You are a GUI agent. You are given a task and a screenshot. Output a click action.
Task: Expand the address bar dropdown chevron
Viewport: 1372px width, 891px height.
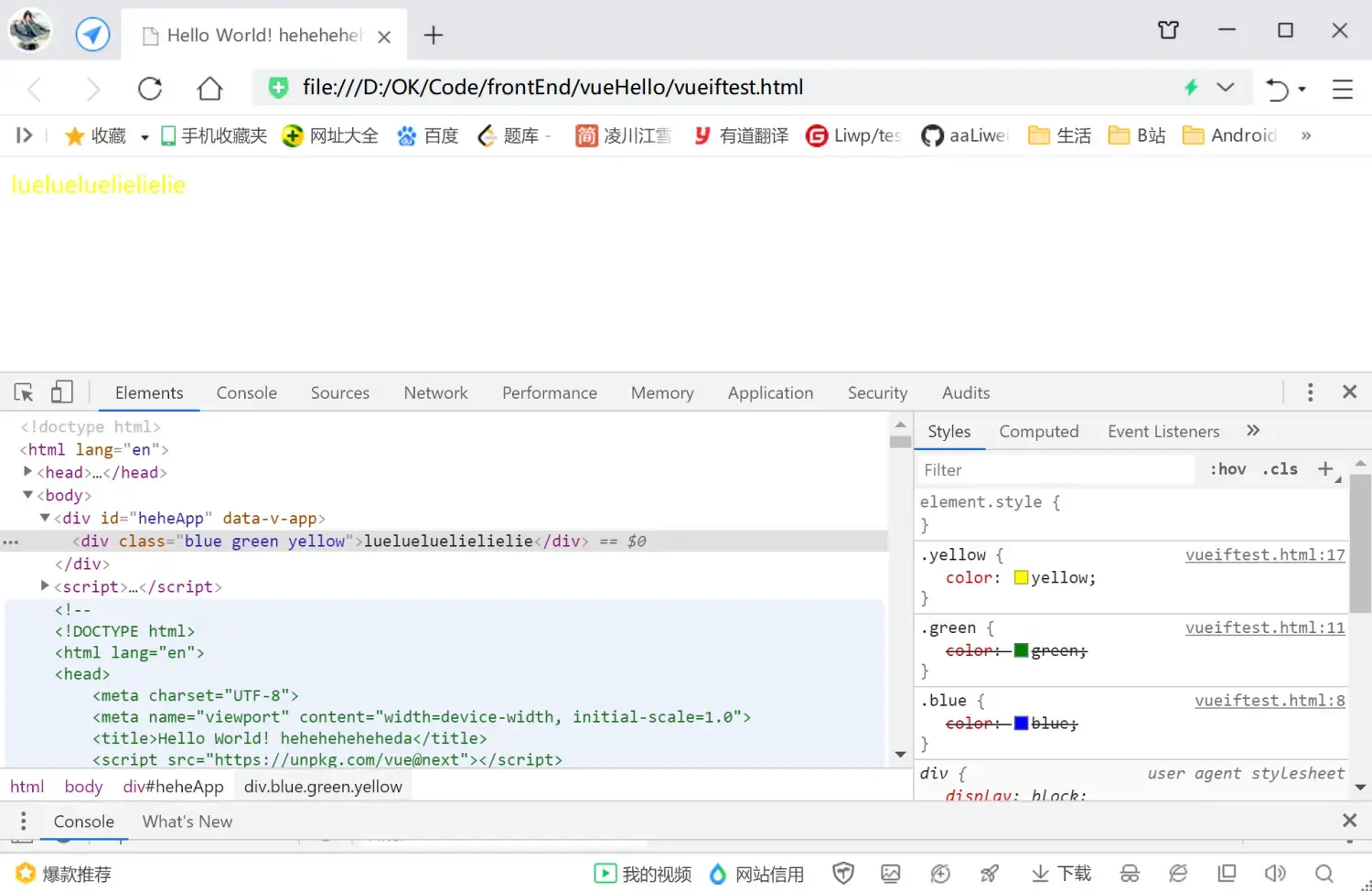coord(1226,87)
